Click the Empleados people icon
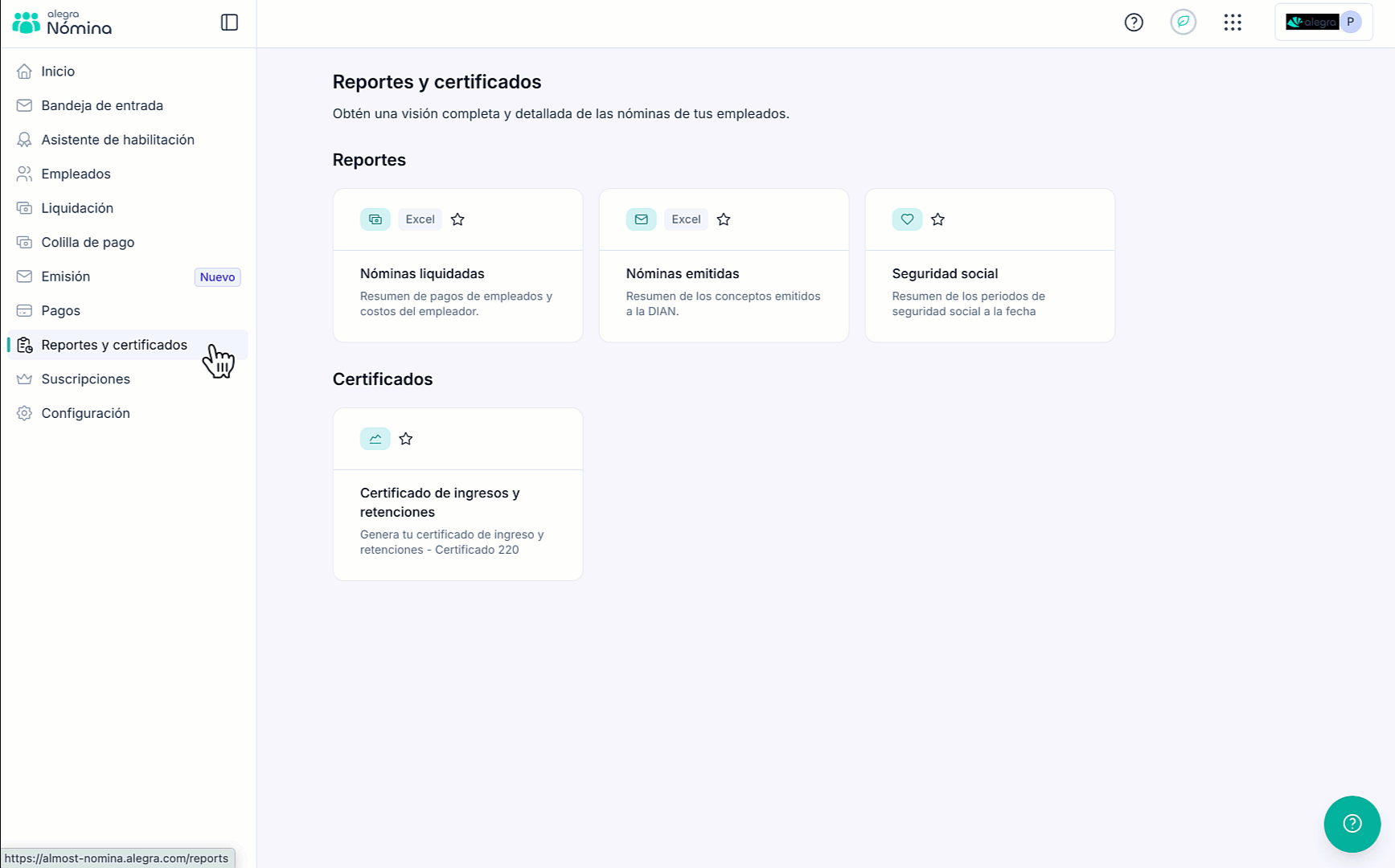 pos(24,174)
